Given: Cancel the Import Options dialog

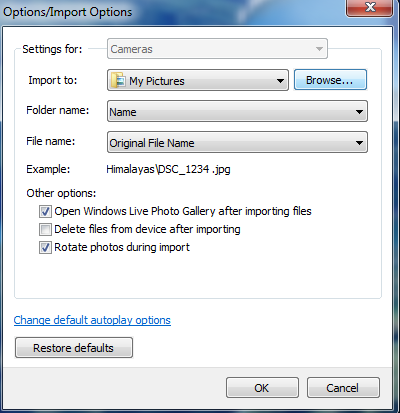Looking at the screenshot, I should tap(343, 388).
